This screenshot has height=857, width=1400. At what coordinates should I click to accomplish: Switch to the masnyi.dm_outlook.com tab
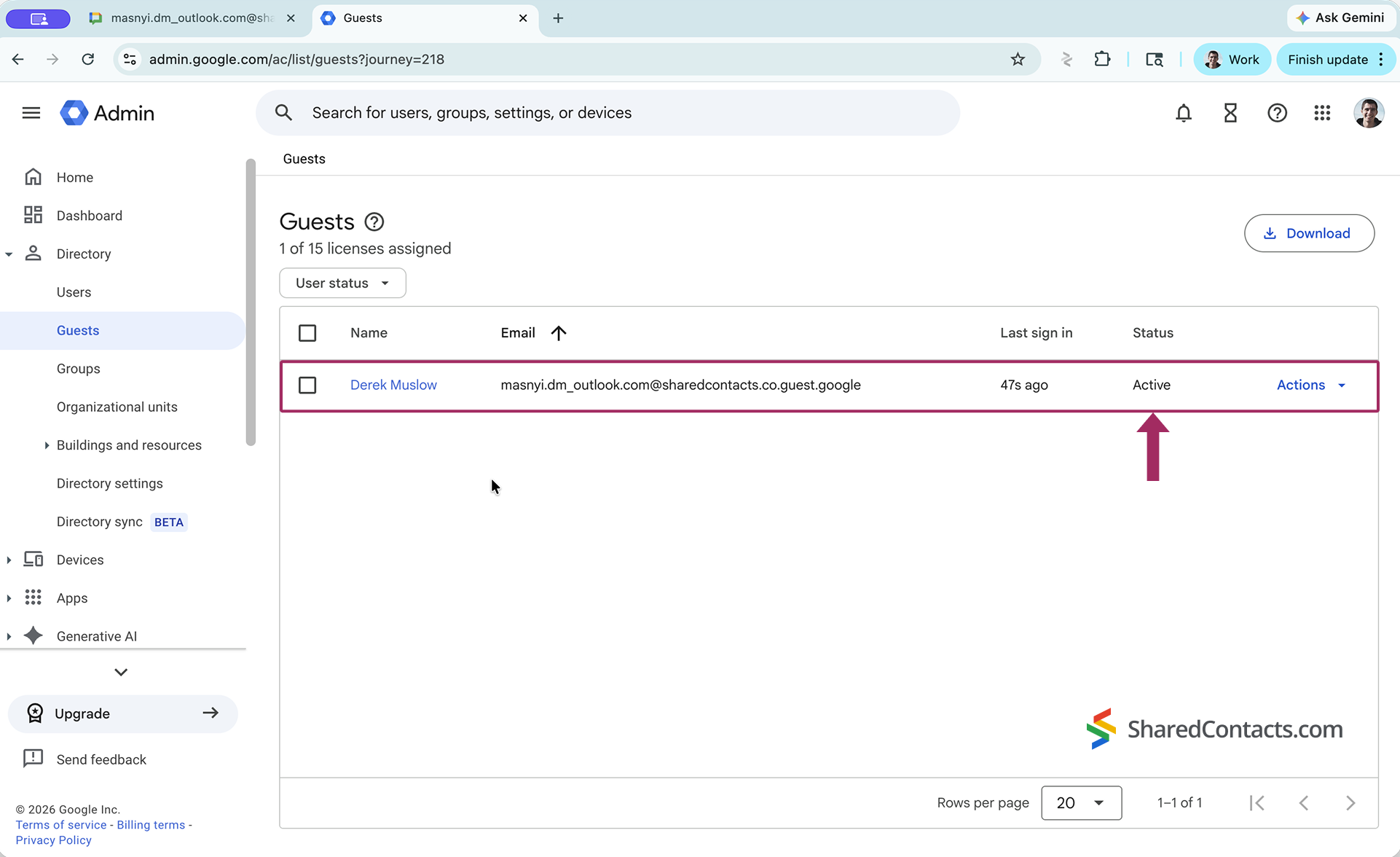tap(192, 18)
